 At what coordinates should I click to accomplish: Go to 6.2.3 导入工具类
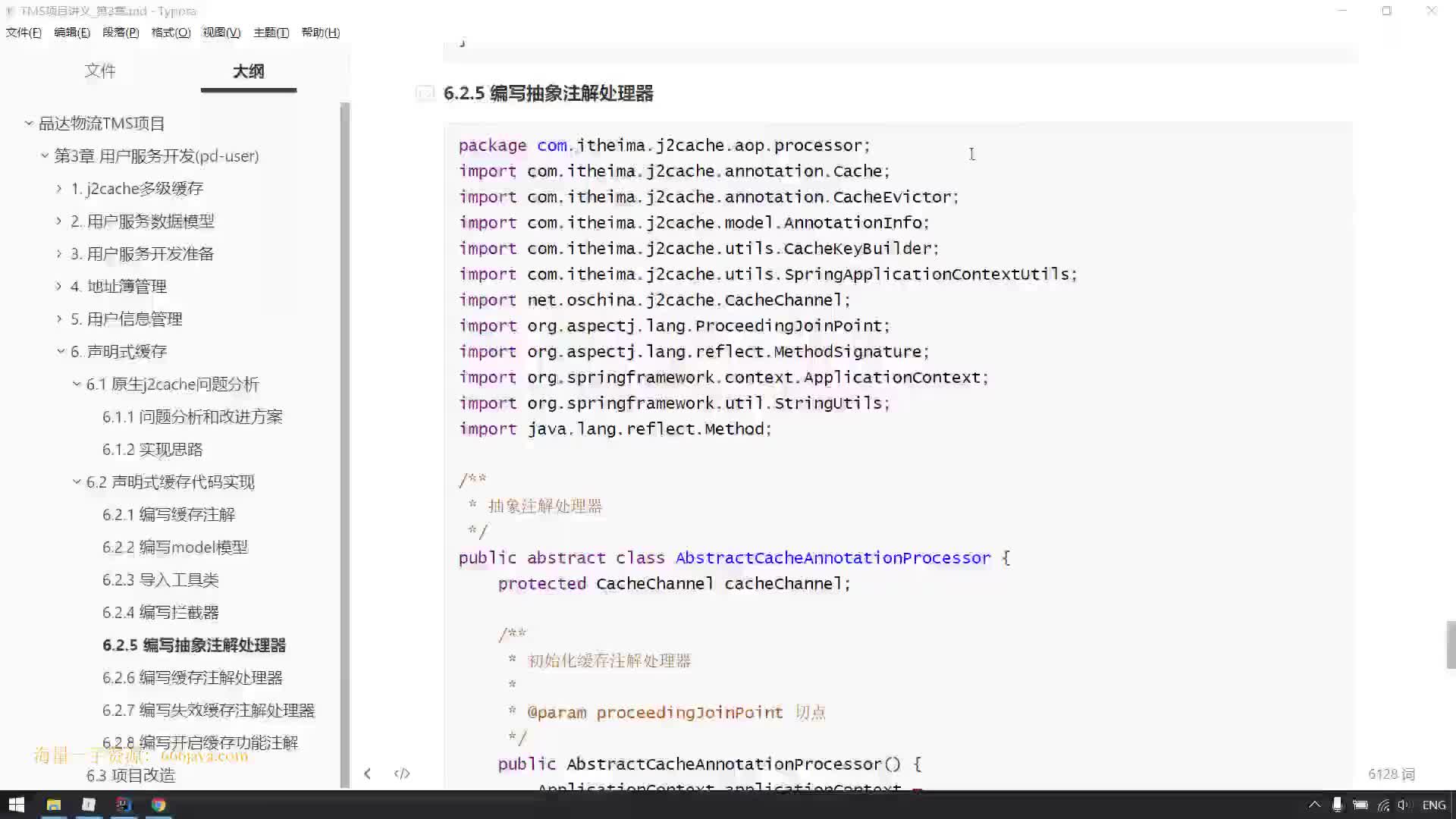(x=161, y=579)
